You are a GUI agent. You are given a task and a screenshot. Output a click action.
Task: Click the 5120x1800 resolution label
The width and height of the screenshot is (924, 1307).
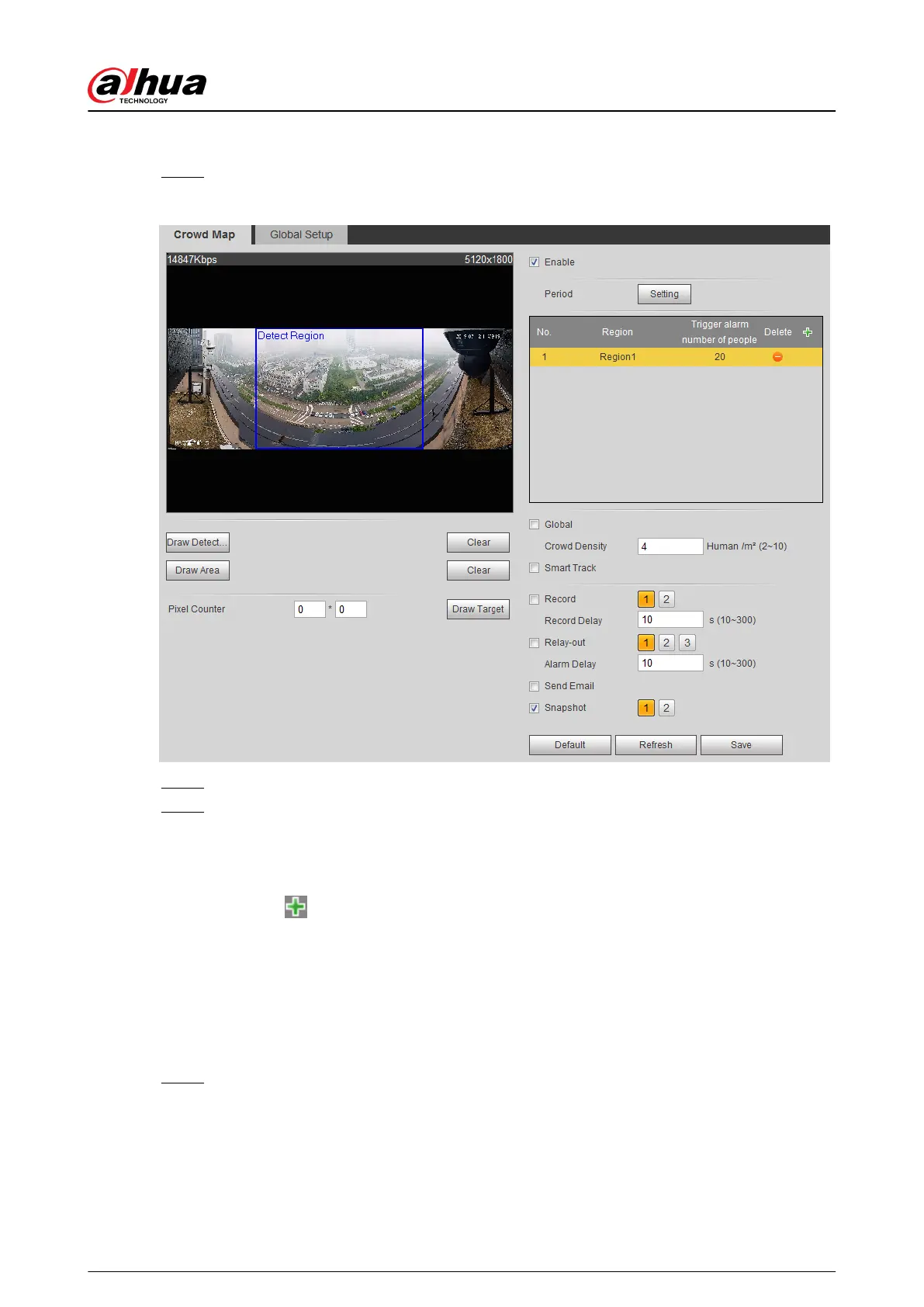coord(489,259)
